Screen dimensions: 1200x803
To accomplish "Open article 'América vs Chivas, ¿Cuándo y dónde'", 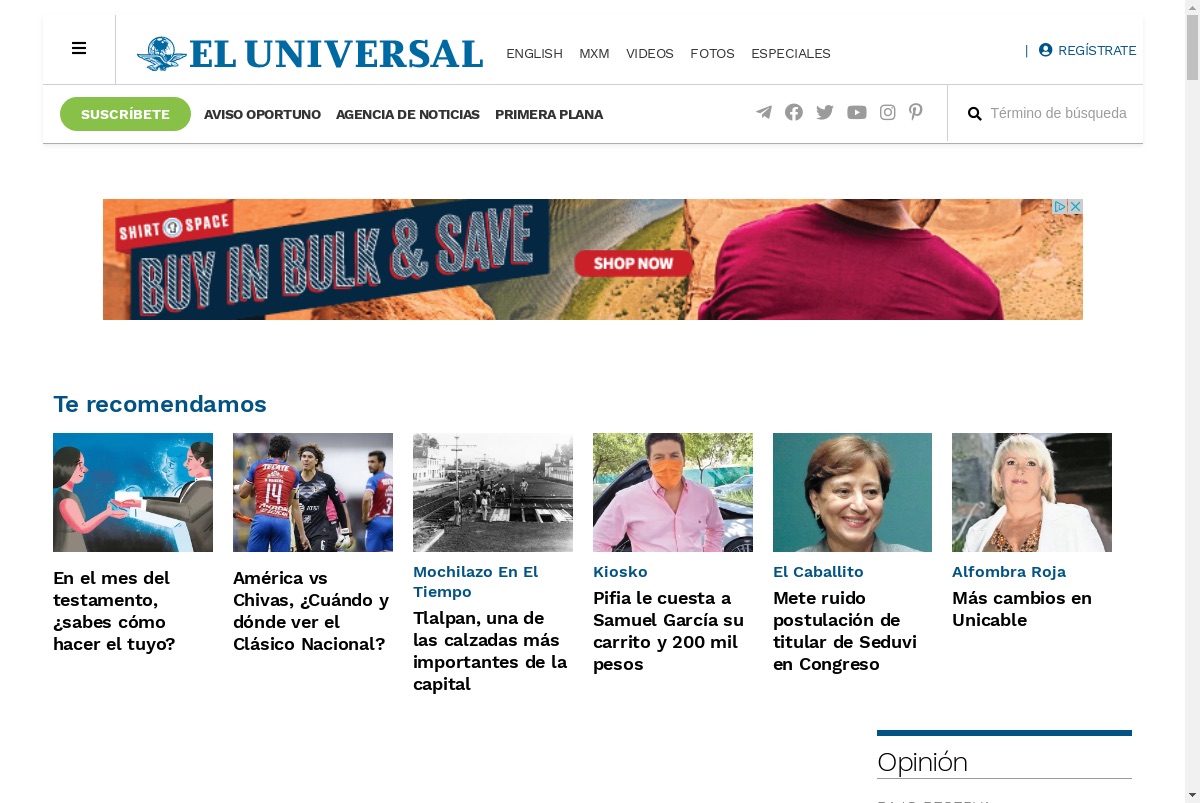I will [311, 611].
